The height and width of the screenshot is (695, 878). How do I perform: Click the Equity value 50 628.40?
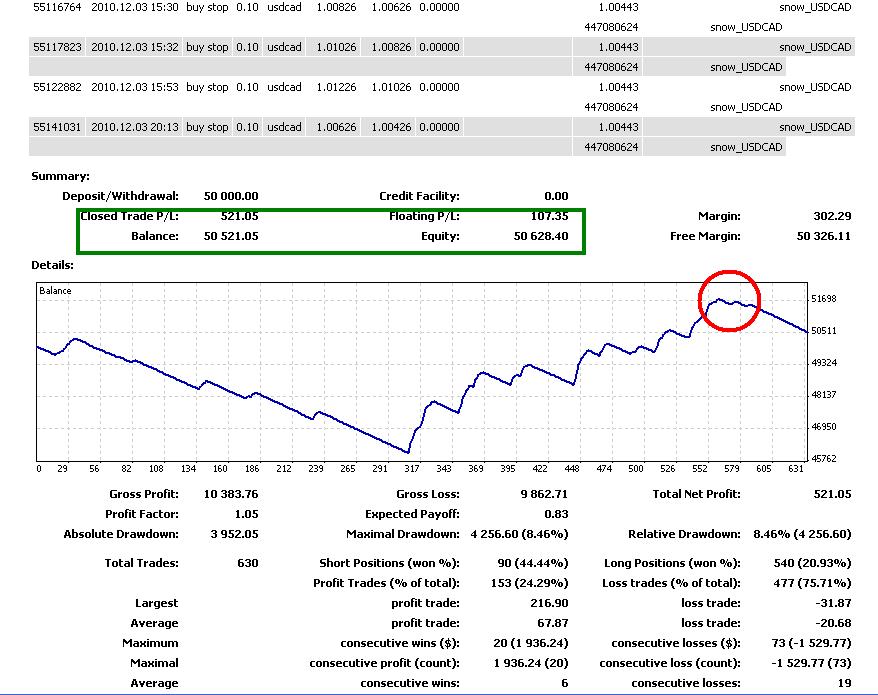pyautogui.click(x=541, y=236)
